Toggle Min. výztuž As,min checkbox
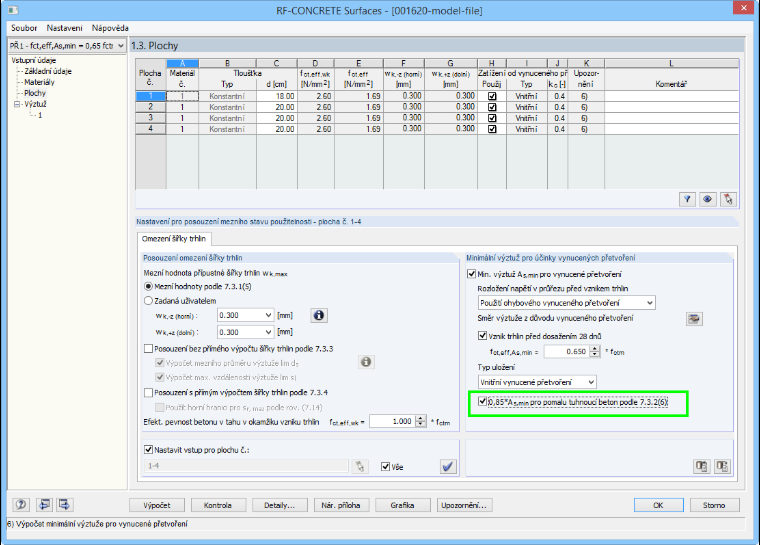This screenshot has height=545, width=760. tap(471, 274)
